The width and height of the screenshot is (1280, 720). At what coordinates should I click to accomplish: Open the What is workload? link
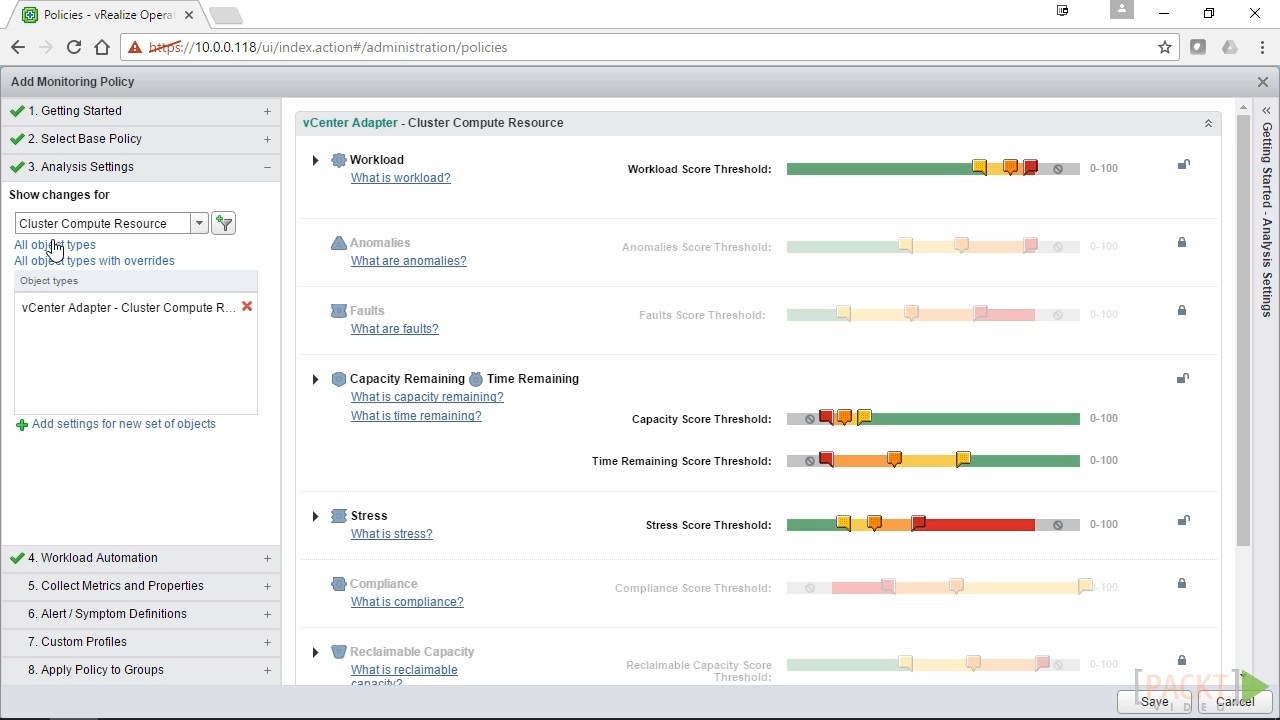click(400, 178)
